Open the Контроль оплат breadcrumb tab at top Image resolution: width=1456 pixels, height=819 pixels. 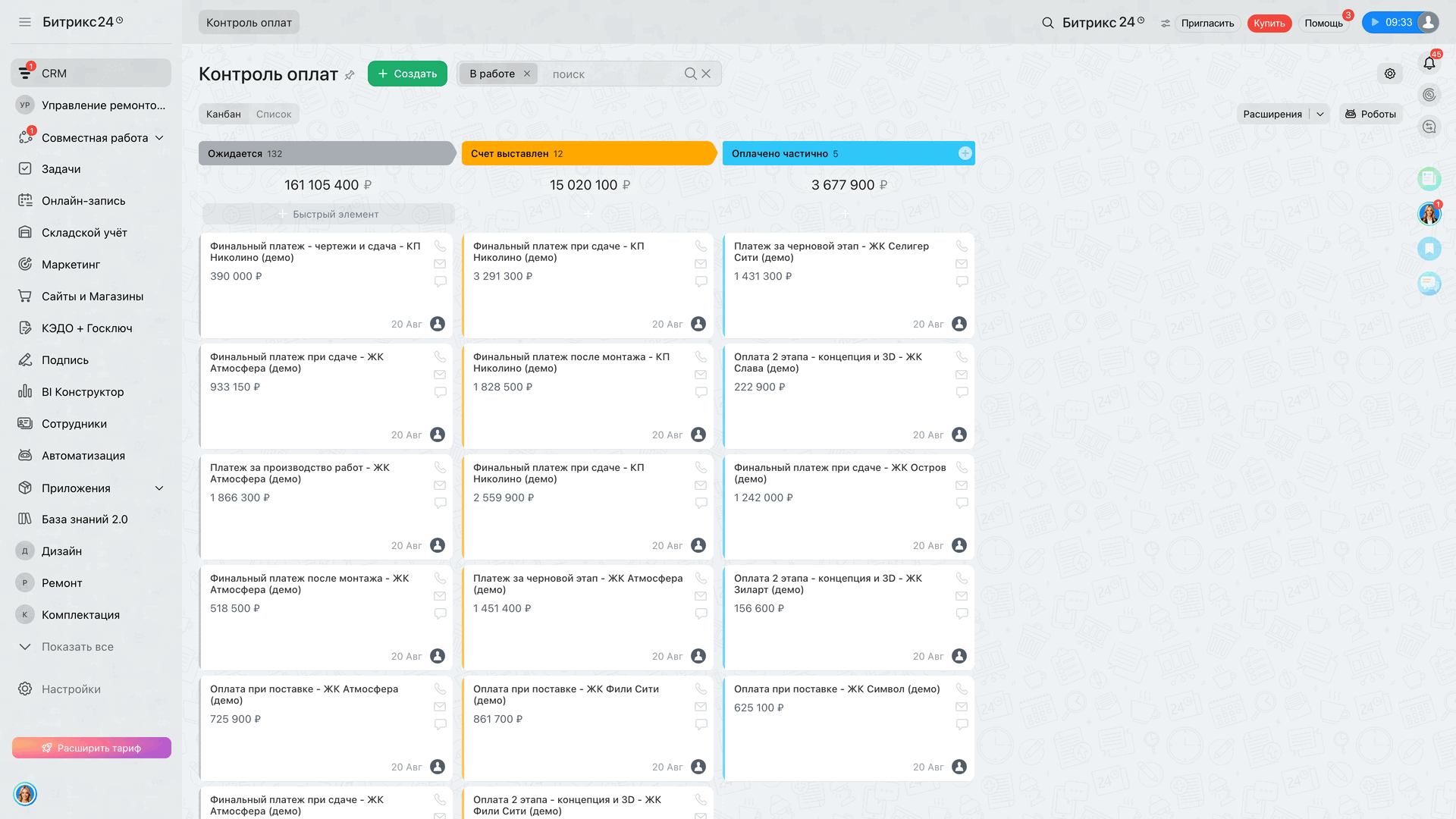coord(249,23)
